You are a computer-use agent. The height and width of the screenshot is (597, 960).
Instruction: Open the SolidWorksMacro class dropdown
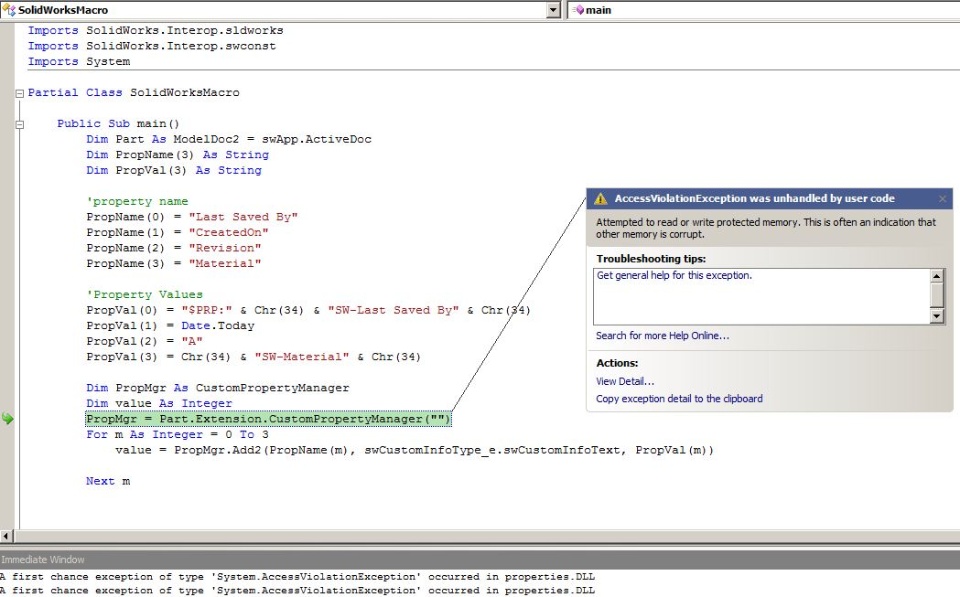(x=553, y=10)
